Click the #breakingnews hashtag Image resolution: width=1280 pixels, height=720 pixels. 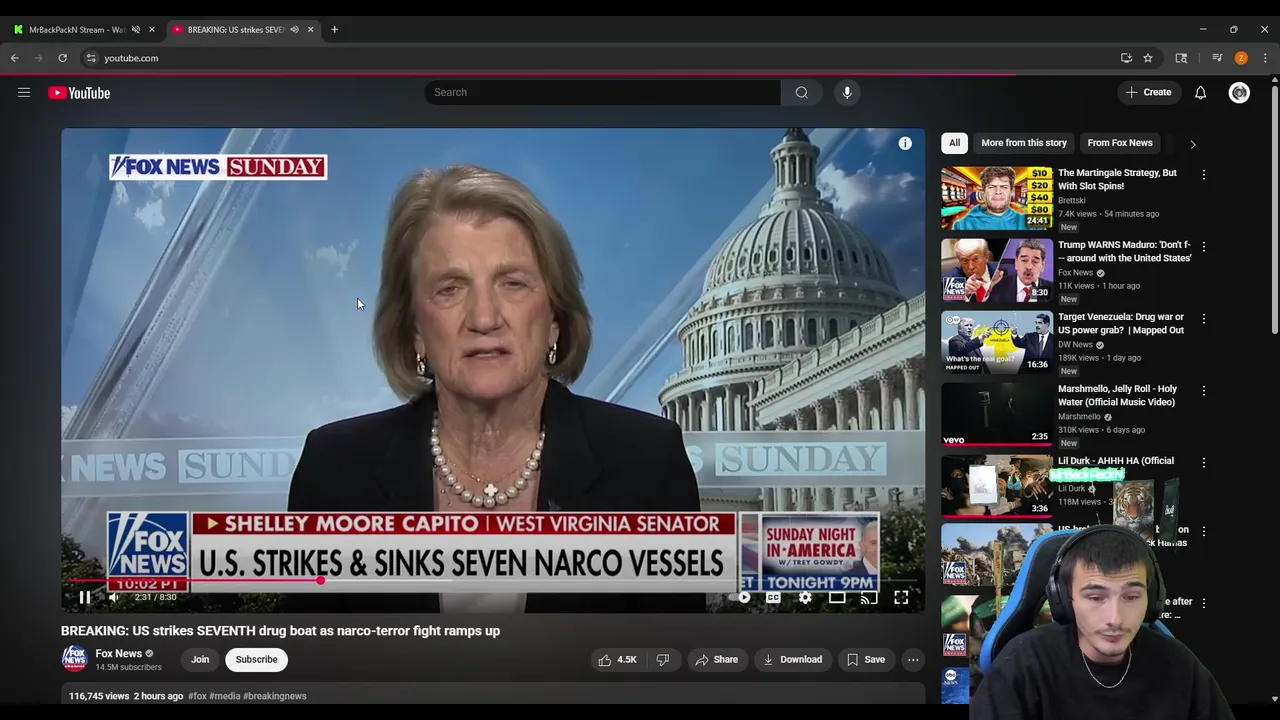(x=275, y=696)
